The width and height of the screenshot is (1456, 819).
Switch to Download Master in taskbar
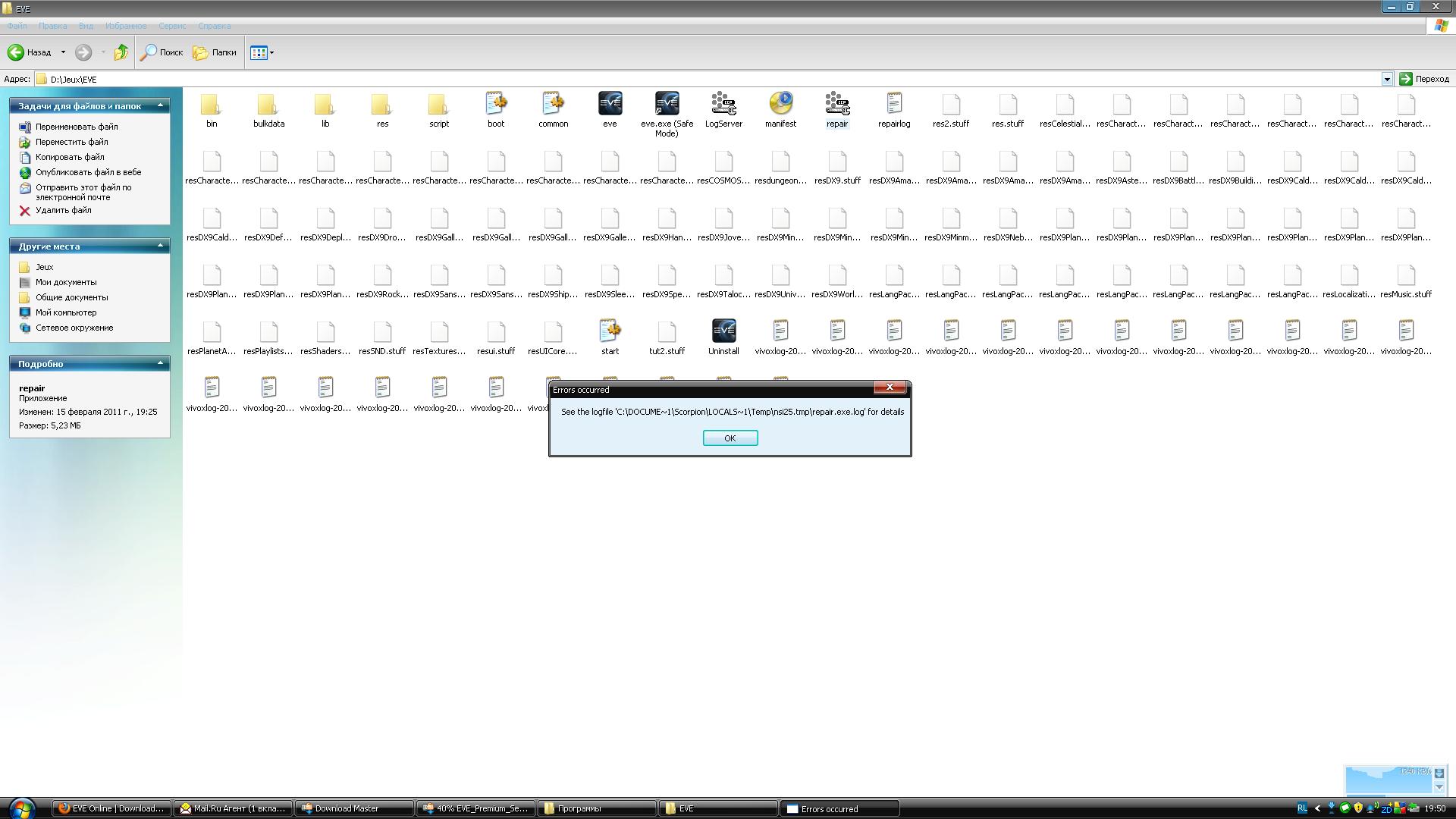pos(354,808)
